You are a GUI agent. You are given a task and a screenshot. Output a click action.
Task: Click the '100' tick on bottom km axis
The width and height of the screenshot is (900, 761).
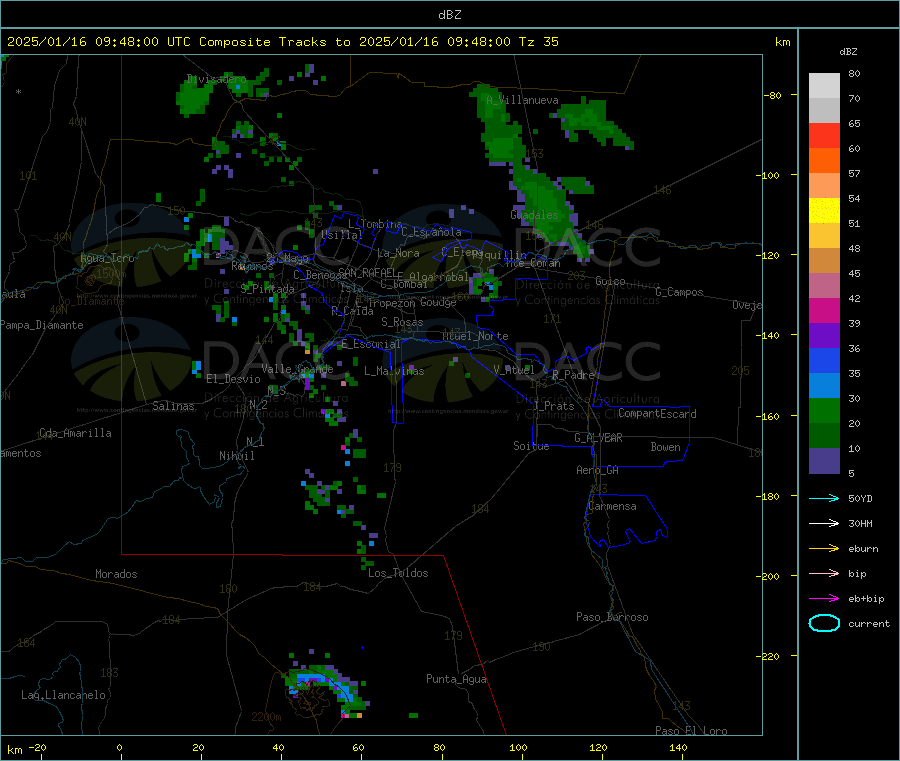pos(518,747)
